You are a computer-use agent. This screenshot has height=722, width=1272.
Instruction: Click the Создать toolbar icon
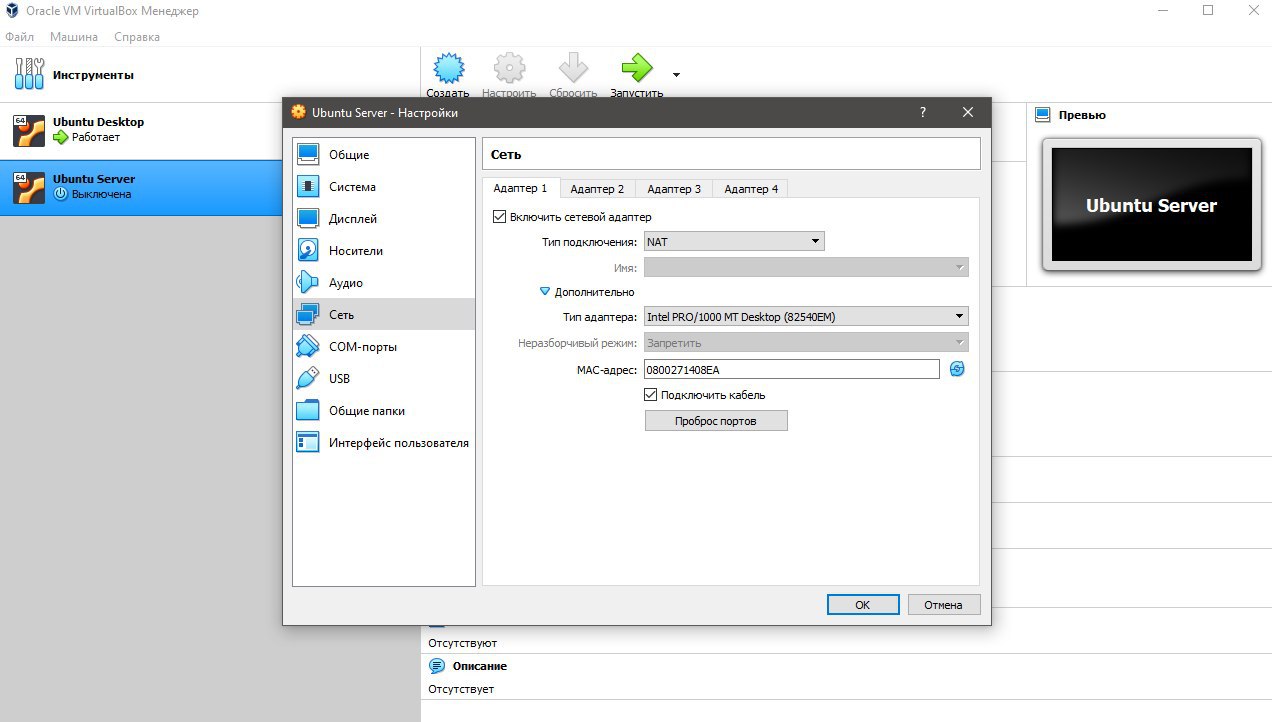448,69
